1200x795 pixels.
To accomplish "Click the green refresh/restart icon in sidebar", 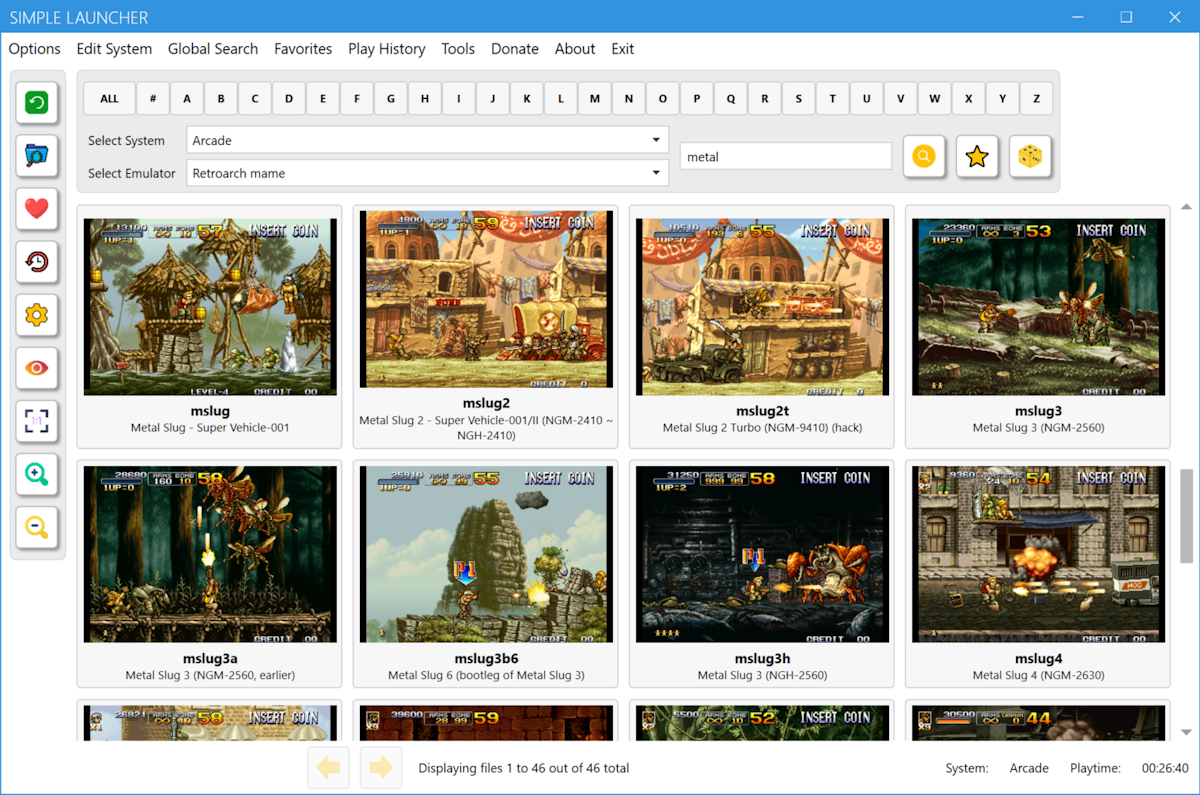I will (37, 101).
